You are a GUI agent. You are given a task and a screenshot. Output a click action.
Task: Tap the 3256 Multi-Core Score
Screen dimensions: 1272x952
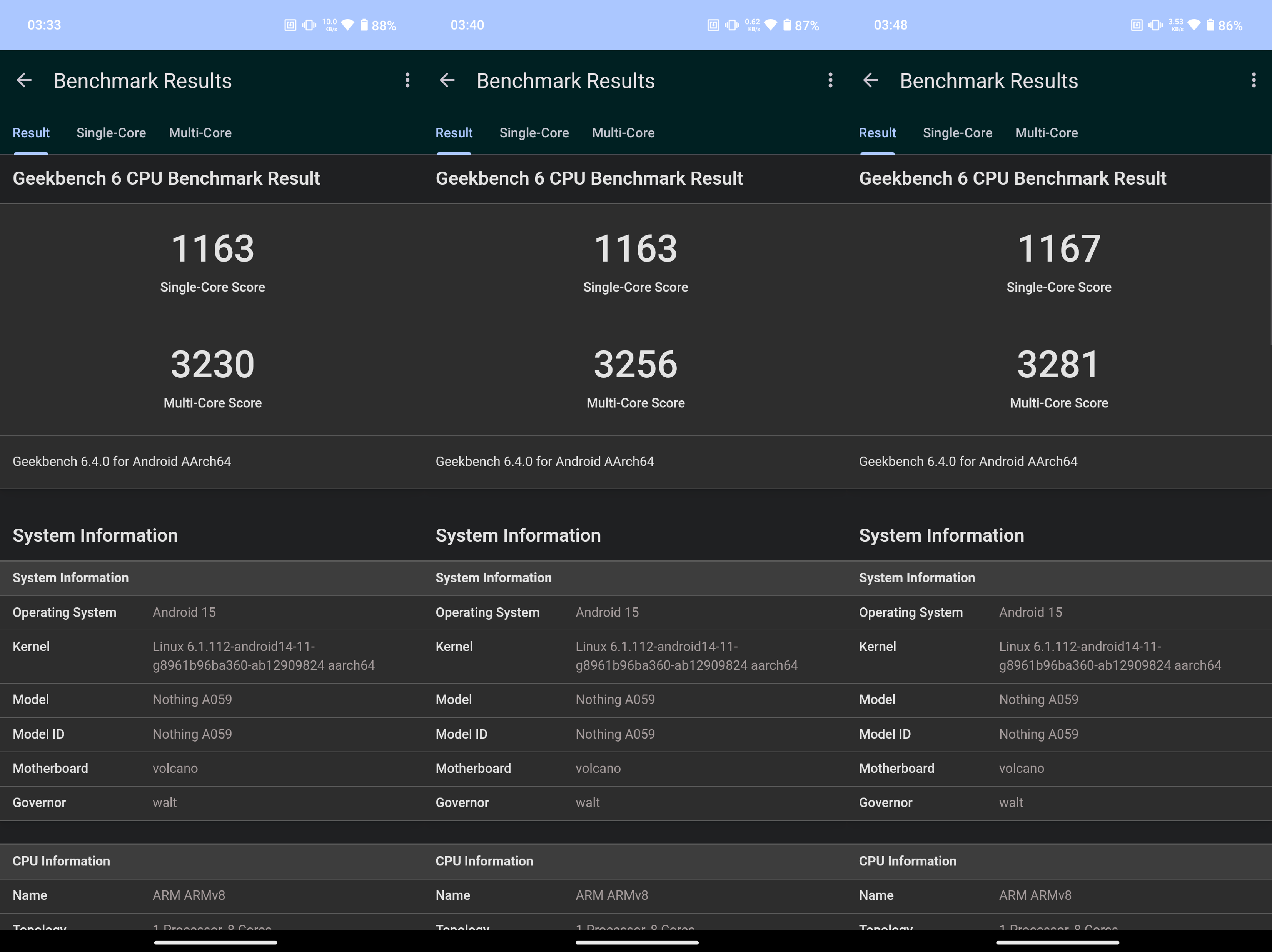click(636, 365)
